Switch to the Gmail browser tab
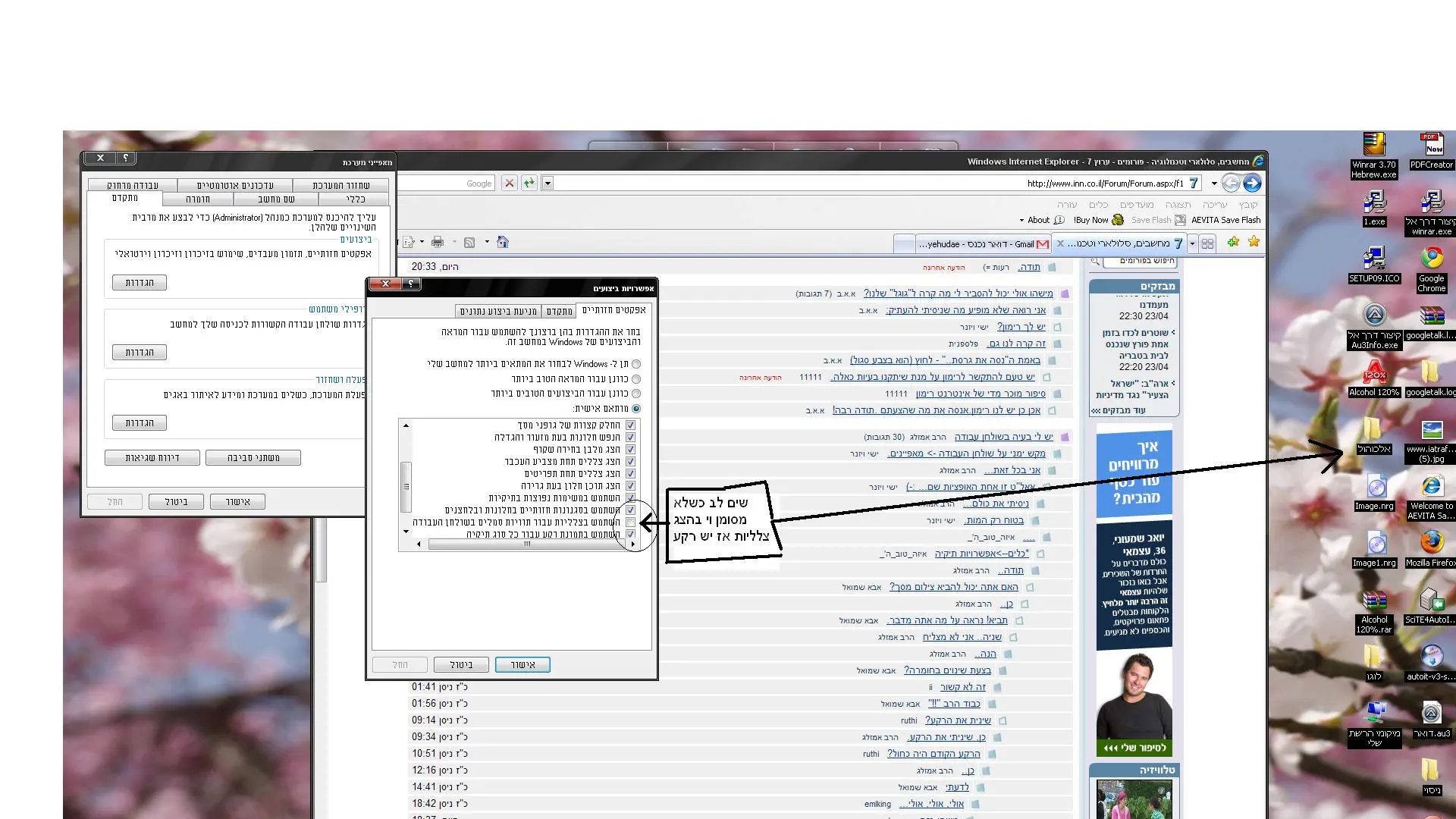The width and height of the screenshot is (1456, 819). [x=983, y=243]
